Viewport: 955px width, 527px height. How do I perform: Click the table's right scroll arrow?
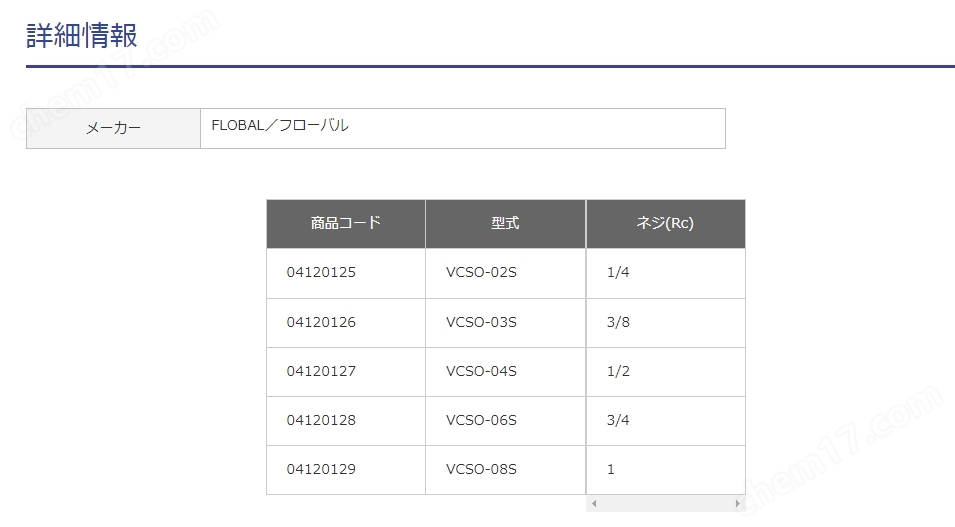(x=738, y=503)
